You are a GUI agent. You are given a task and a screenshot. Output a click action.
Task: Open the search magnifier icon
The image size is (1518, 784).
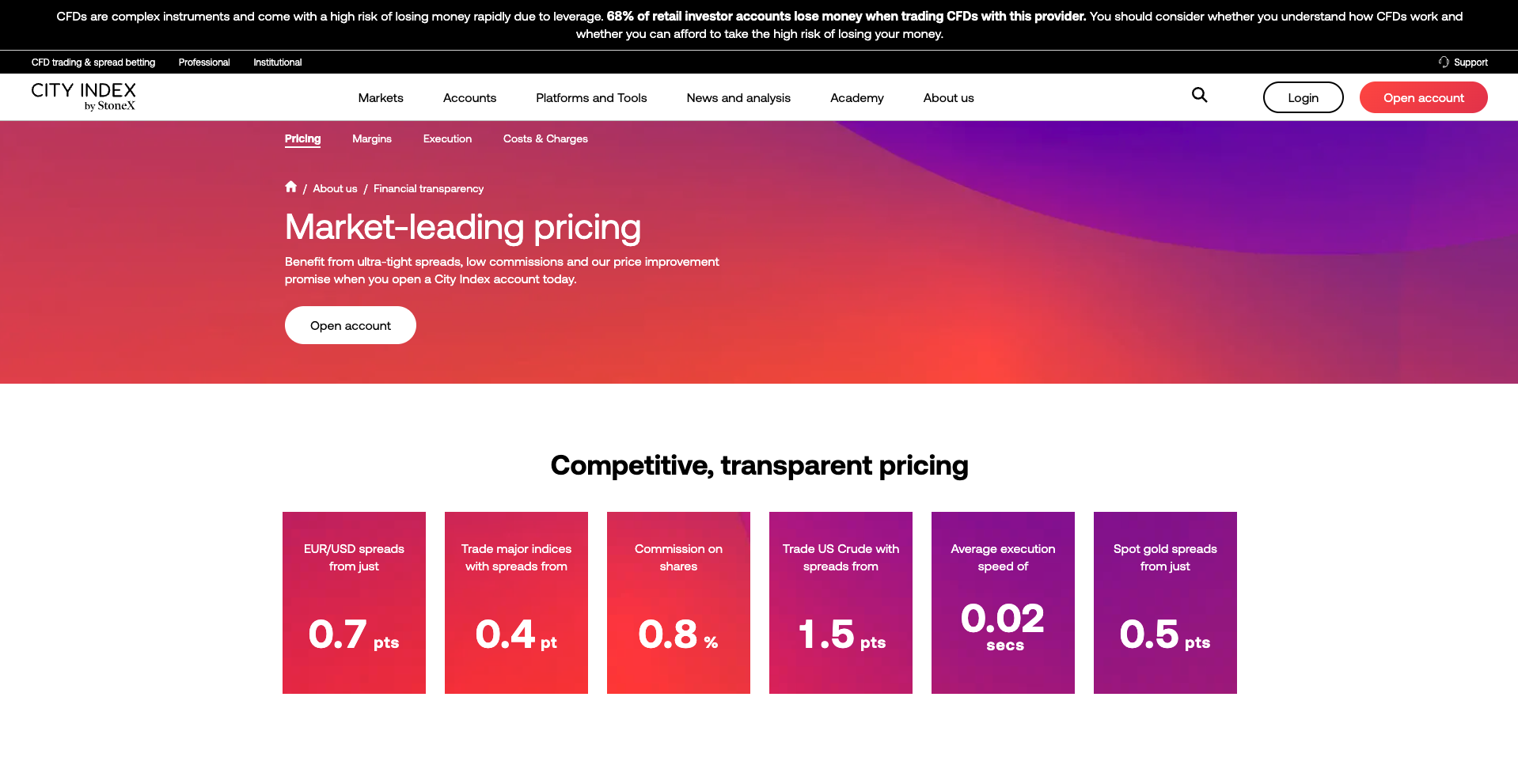tap(1199, 96)
